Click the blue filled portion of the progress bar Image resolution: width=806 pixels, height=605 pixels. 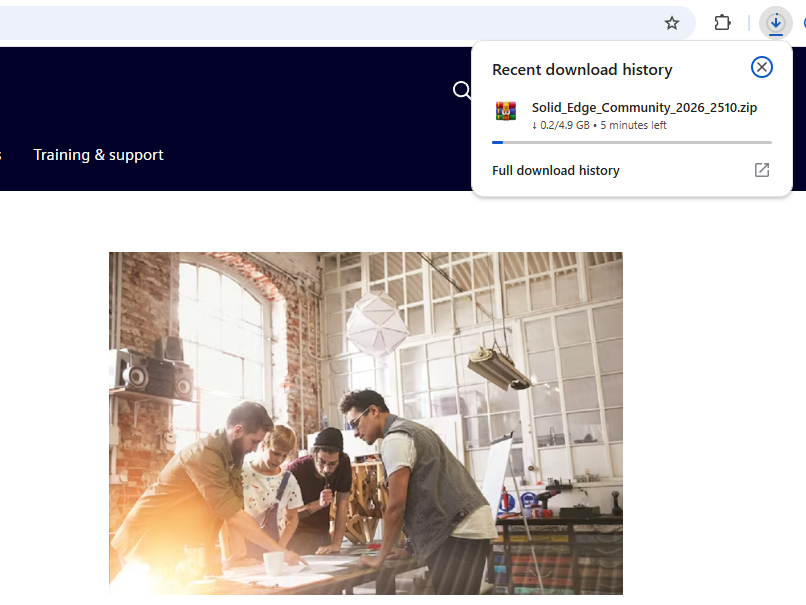(x=497, y=143)
